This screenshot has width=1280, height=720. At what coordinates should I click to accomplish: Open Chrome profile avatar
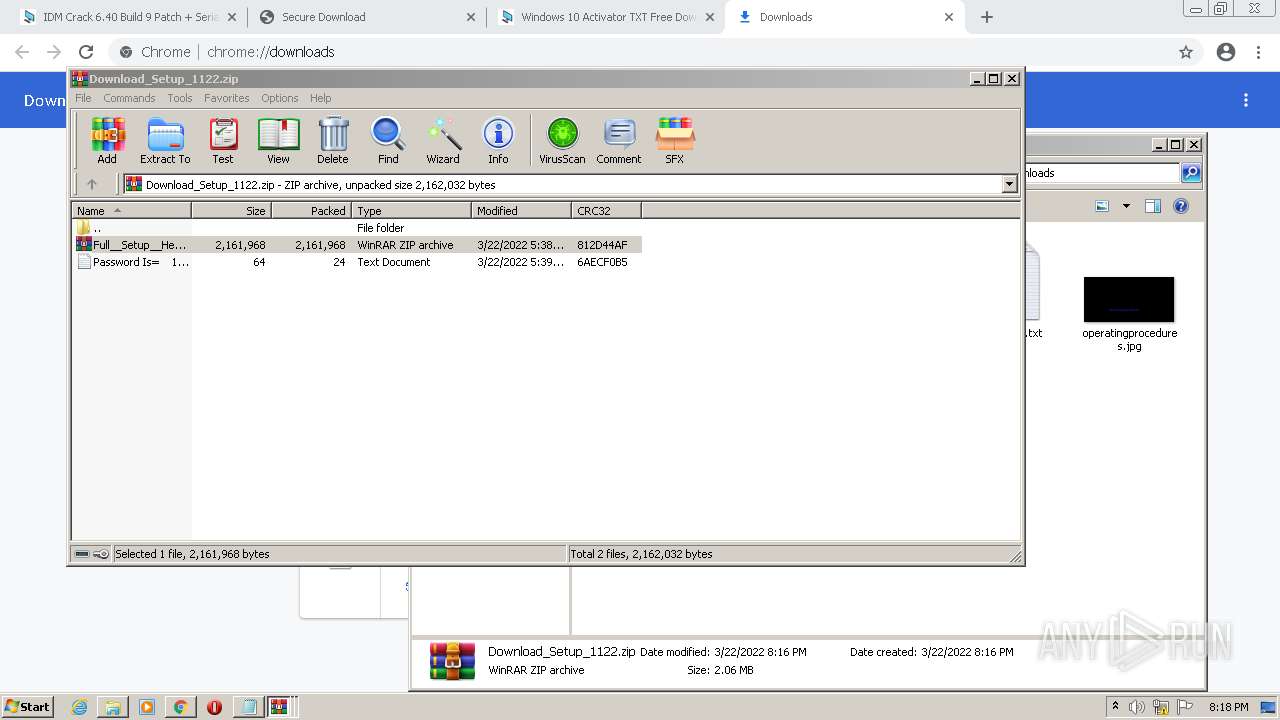(1226, 52)
